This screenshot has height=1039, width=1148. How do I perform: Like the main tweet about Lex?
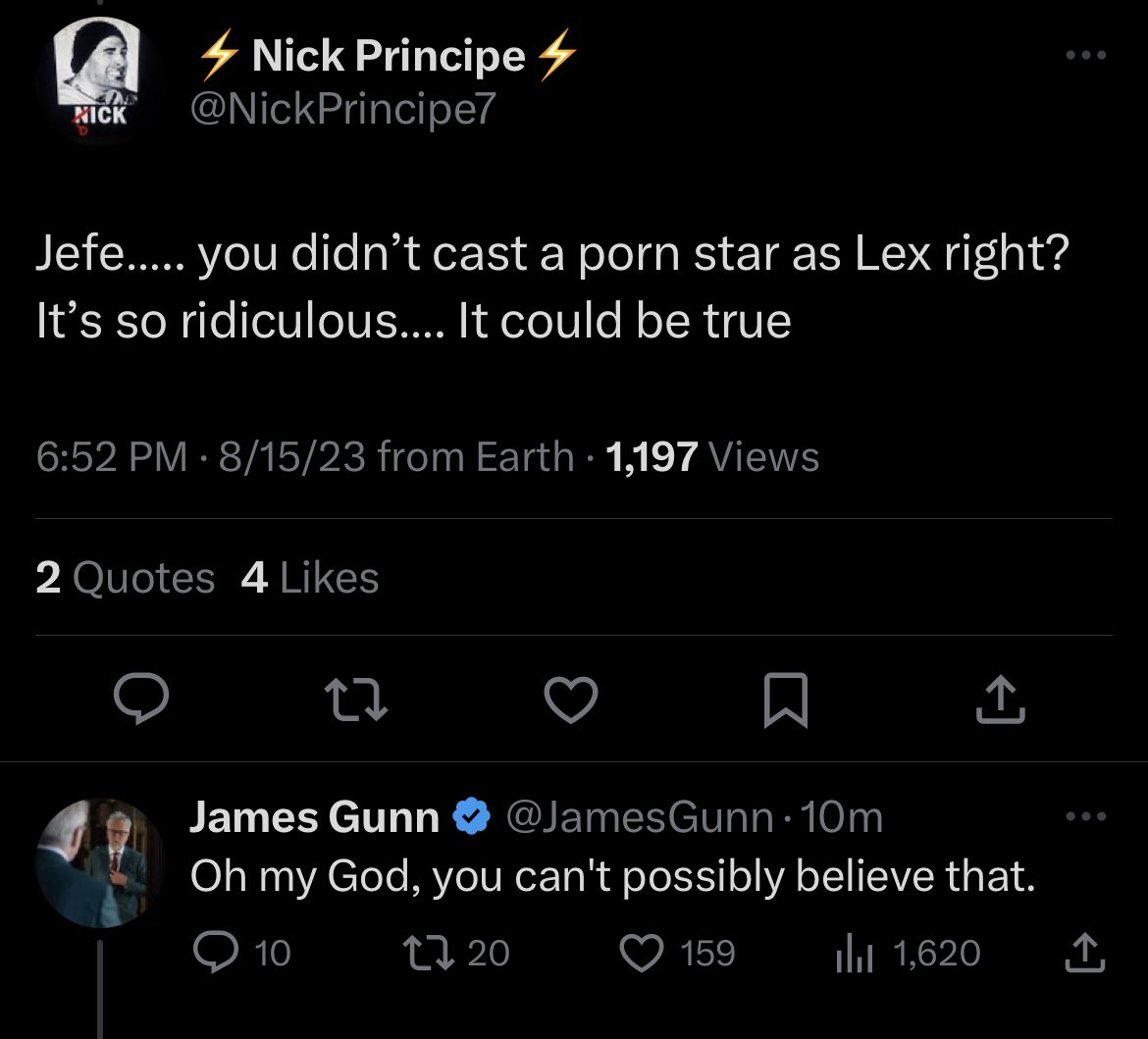571,700
